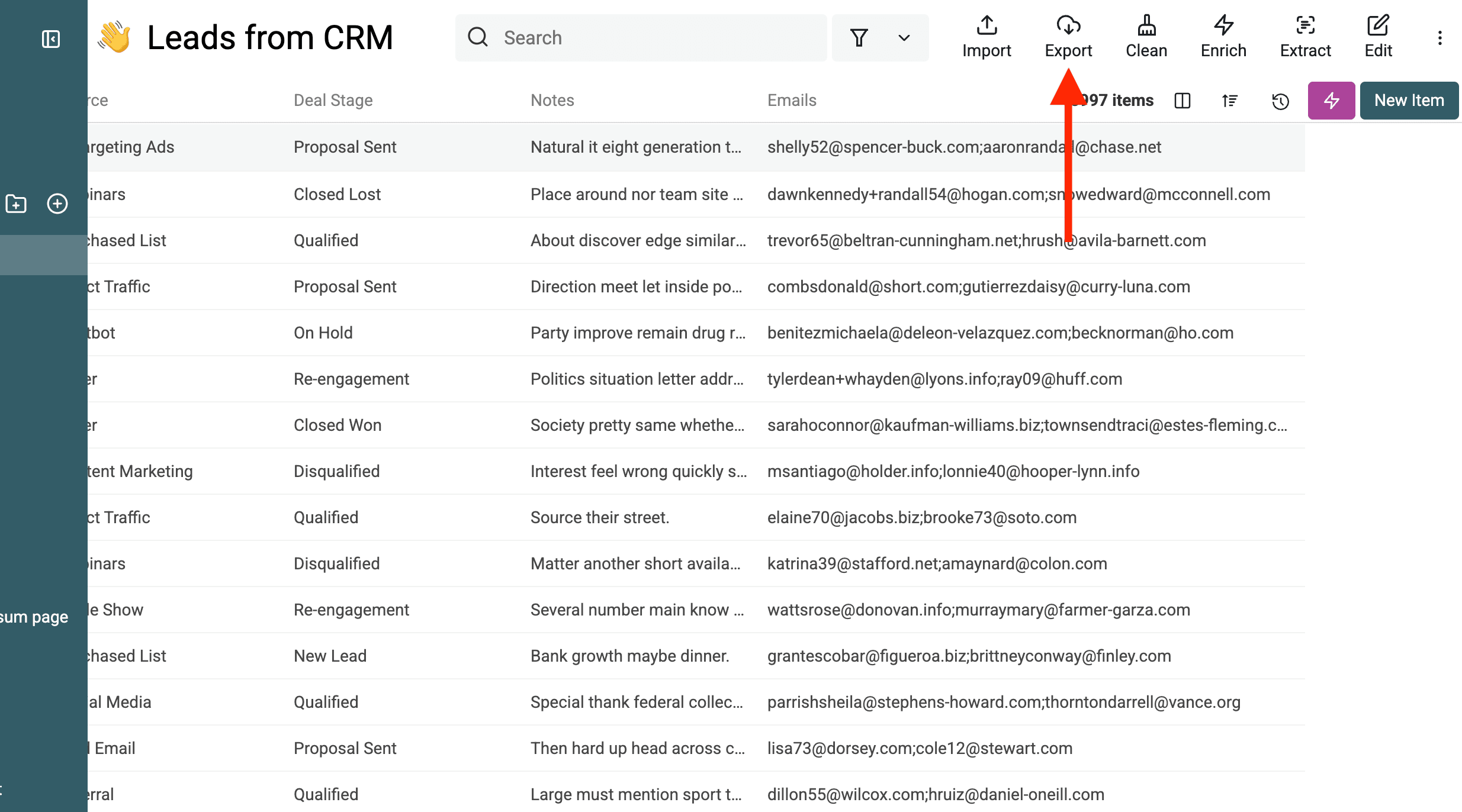Open the filter funnel icon
The width and height of the screenshot is (1462, 812).
coord(860,37)
